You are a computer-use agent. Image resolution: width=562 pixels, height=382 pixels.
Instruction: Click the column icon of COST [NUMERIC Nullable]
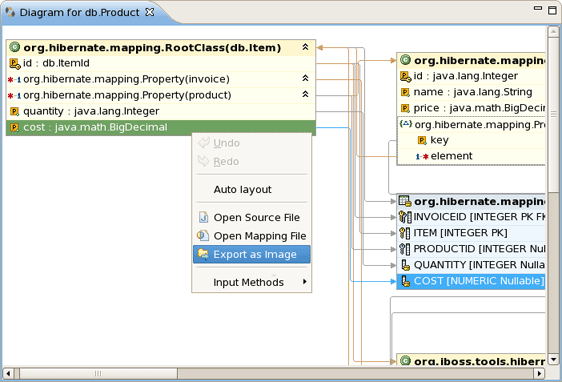coord(405,281)
